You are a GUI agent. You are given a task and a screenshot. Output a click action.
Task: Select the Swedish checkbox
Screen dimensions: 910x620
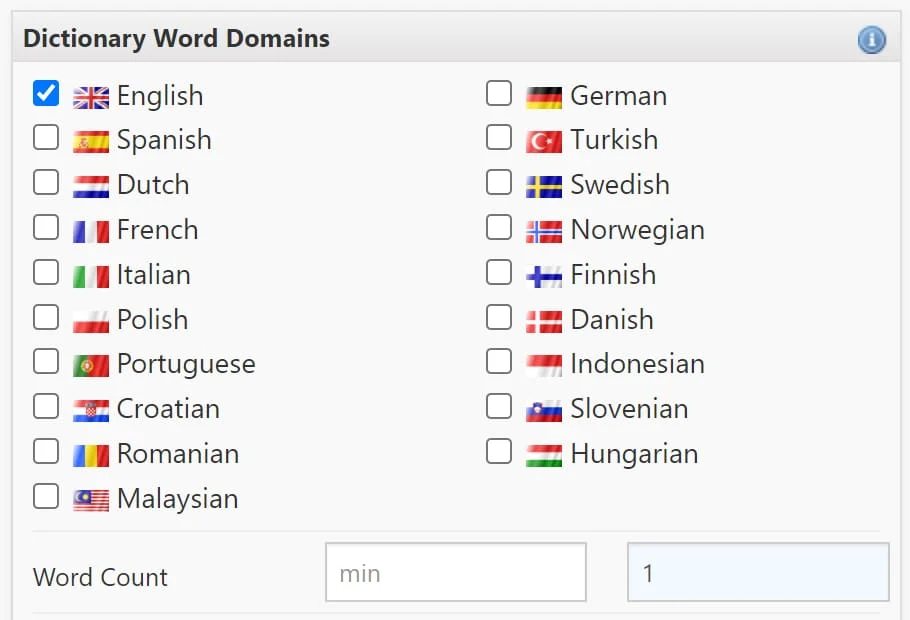click(x=499, y=182)
